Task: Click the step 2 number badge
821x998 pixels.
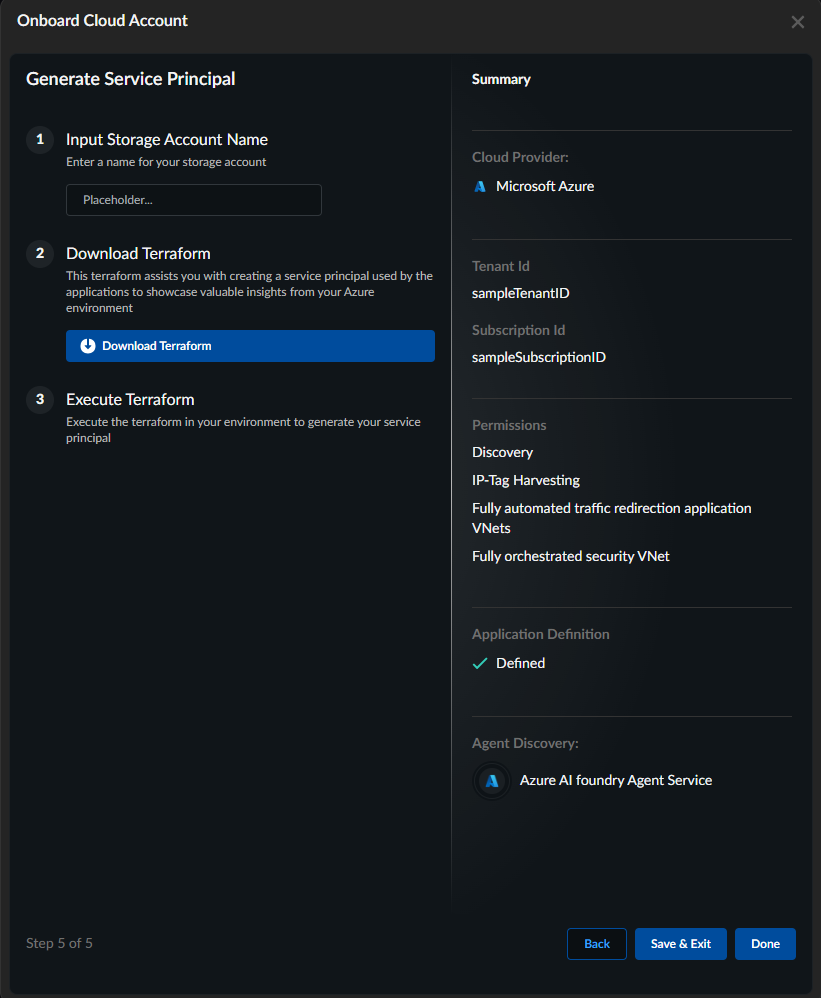Action: [x=40, y=254]
